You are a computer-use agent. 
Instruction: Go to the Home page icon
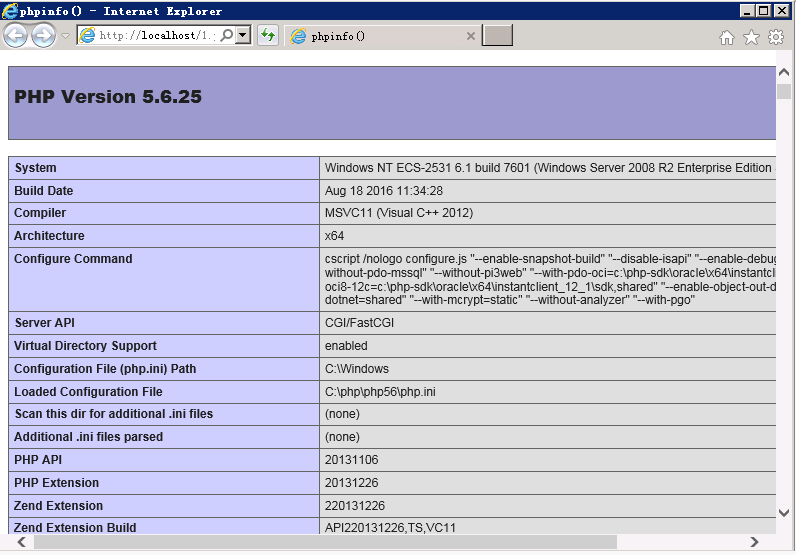click(x=727, y=37)
